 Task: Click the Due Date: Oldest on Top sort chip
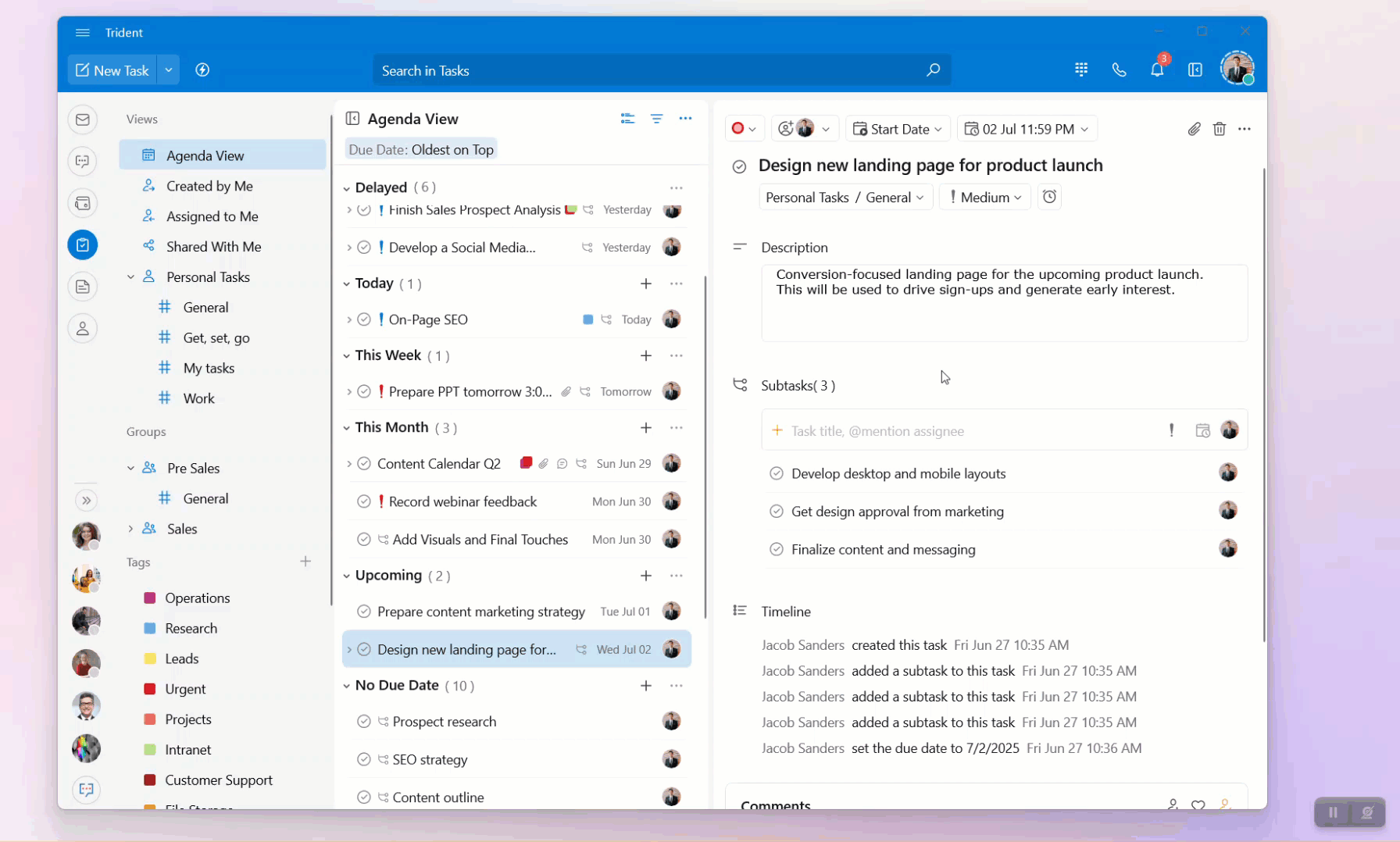pyautogui.click(x=421, y=150)
